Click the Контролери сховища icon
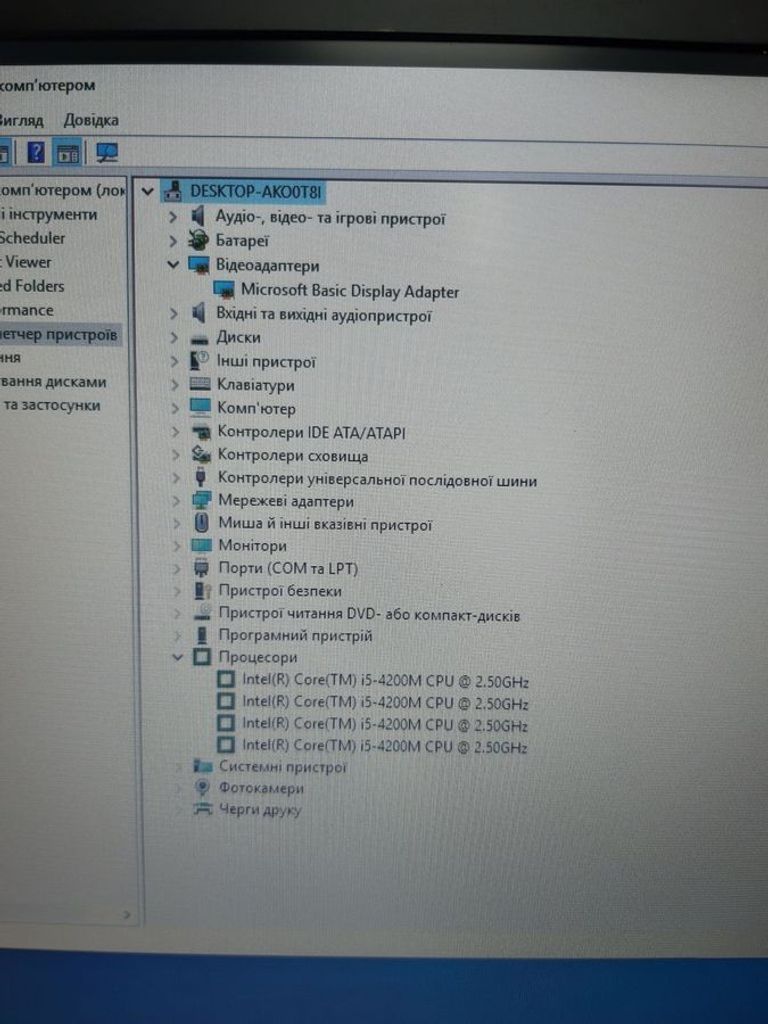Viewport: 768px width, 1024px height. click(x=201, y=454)
